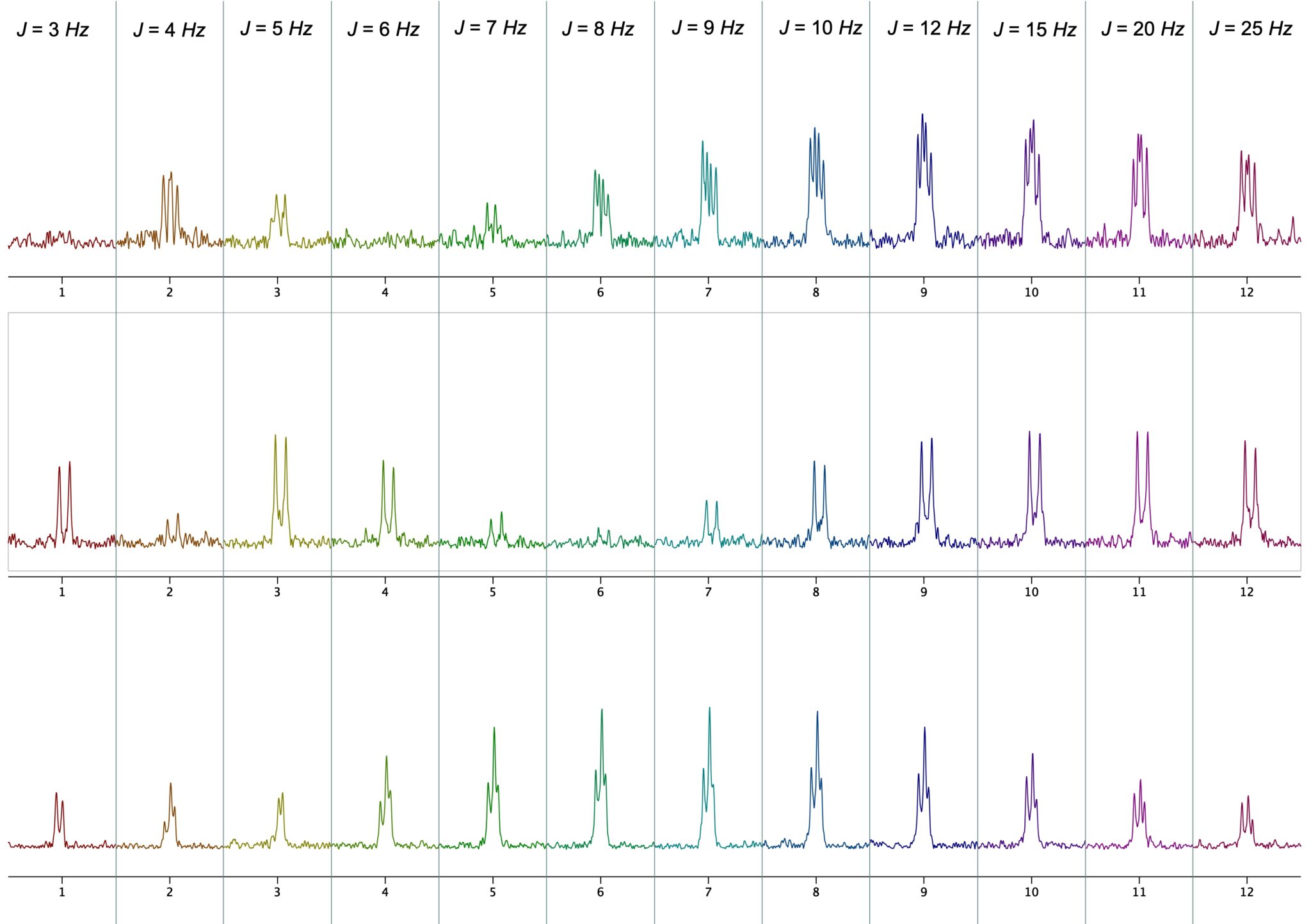
Task: Click the J = 20 Hz label
Action: pos(1143,27)
